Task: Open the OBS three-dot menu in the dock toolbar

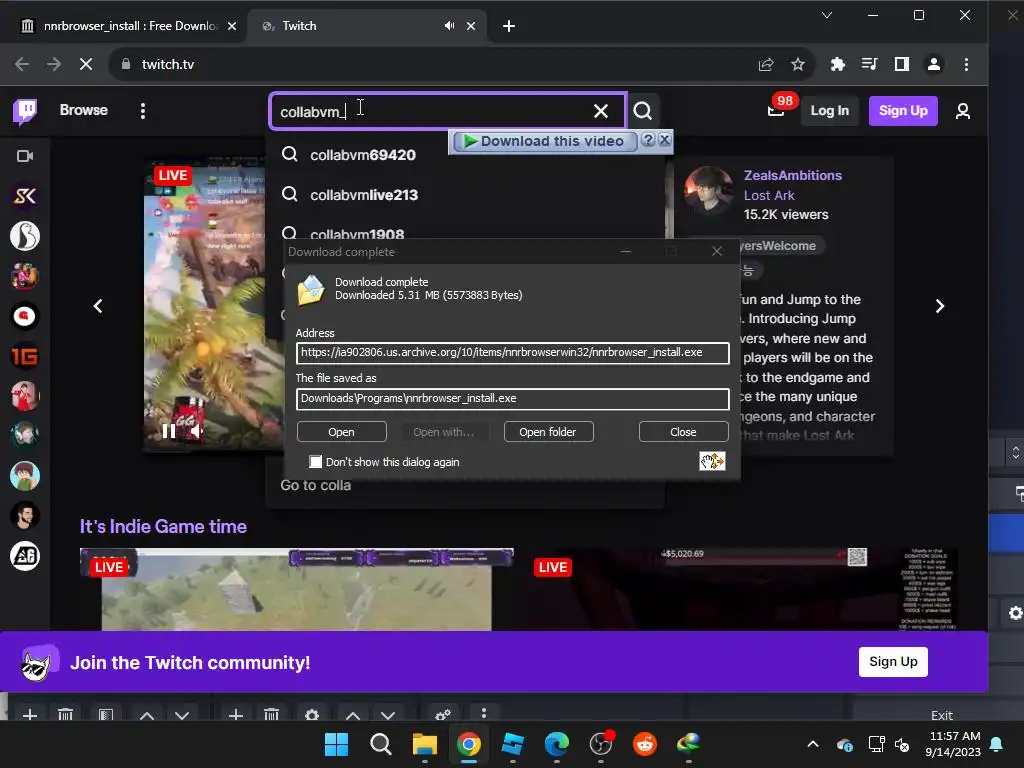Action: pyautogui.click(x=484, y=712)
